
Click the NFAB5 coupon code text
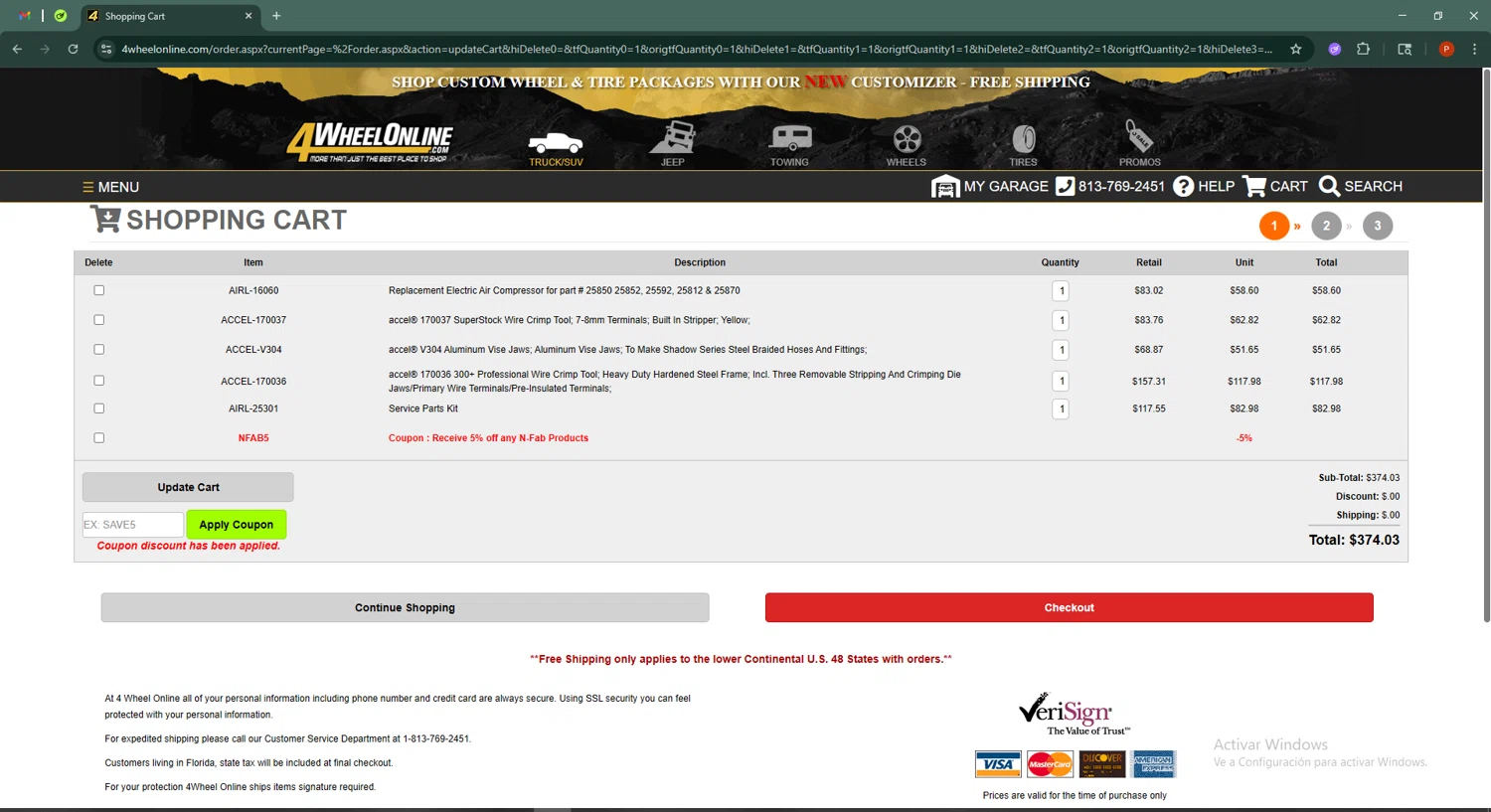point(253,438)
